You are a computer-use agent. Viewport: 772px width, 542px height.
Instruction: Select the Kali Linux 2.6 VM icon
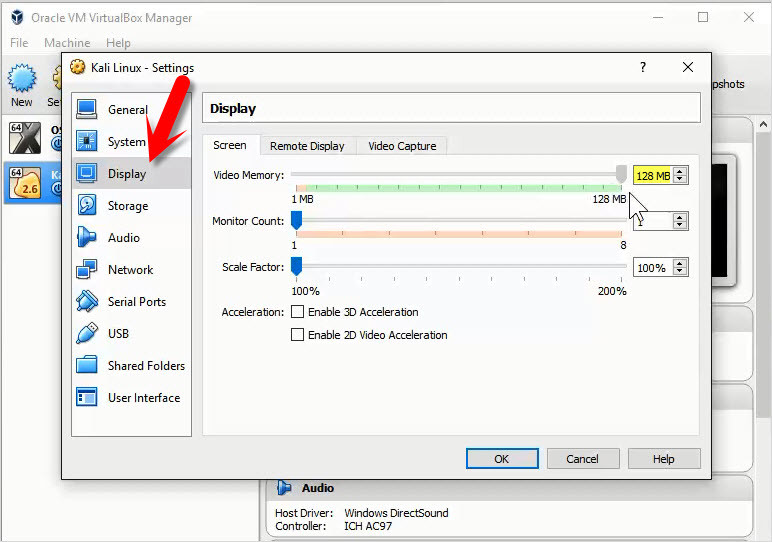[25, 183]
